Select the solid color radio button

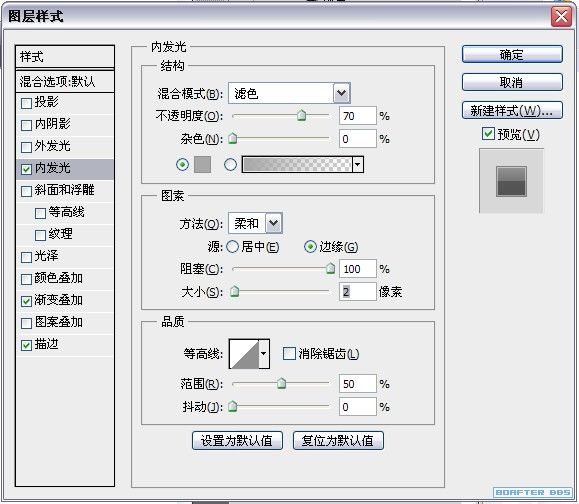[182, 164]
